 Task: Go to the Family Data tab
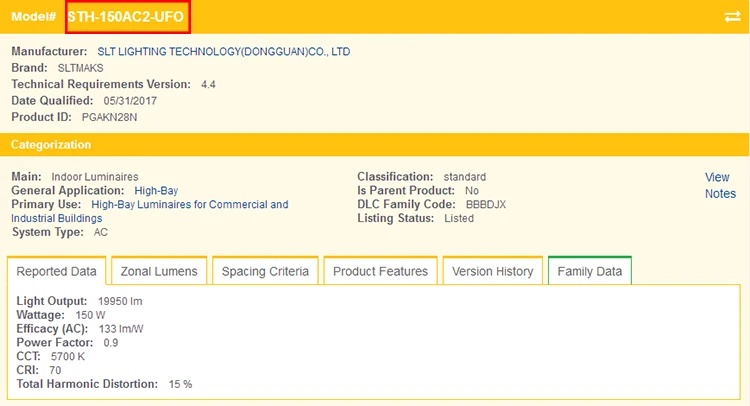click(x=589, y=271)
